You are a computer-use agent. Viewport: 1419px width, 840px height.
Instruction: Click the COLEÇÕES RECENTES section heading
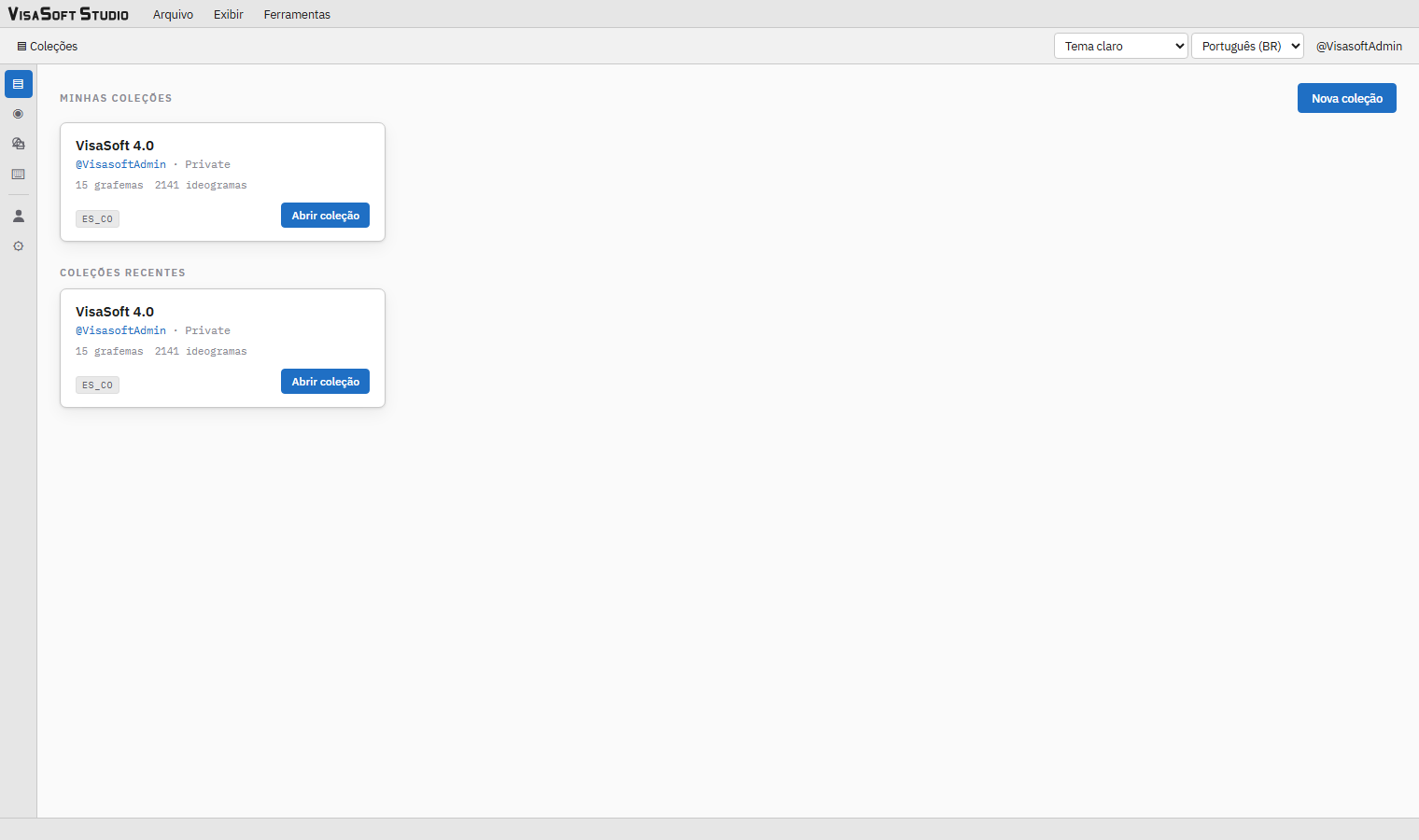coord(122,273)
